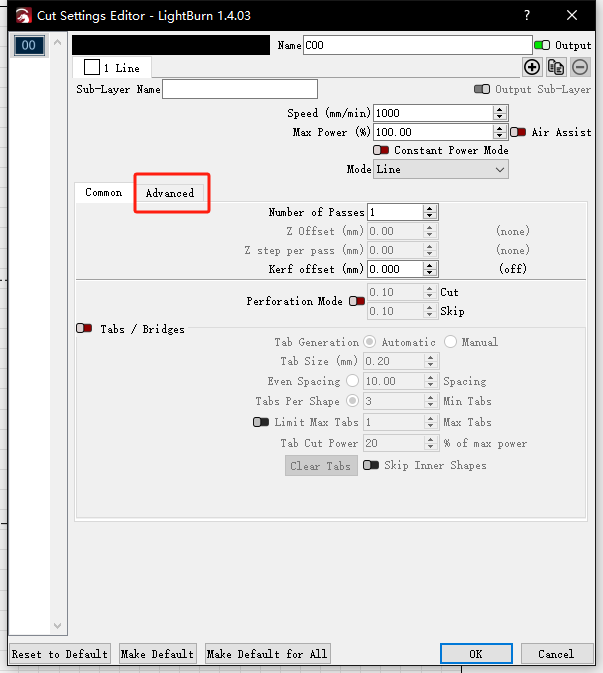Enable Tabs / Bridges toggle

(x=84, y=329)
